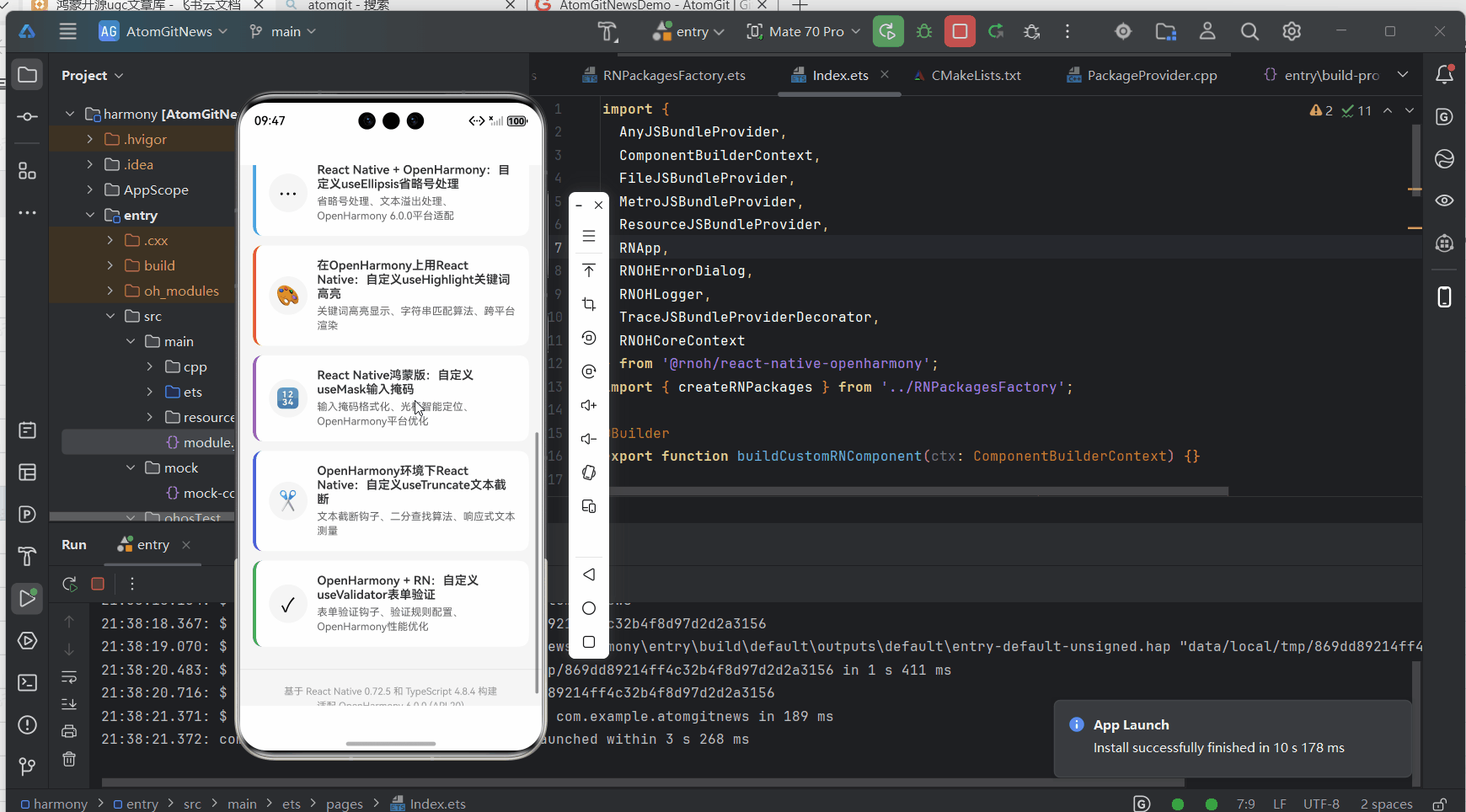Increase emulator volume
Viewport: 1466px width, 812px height.
589,405
